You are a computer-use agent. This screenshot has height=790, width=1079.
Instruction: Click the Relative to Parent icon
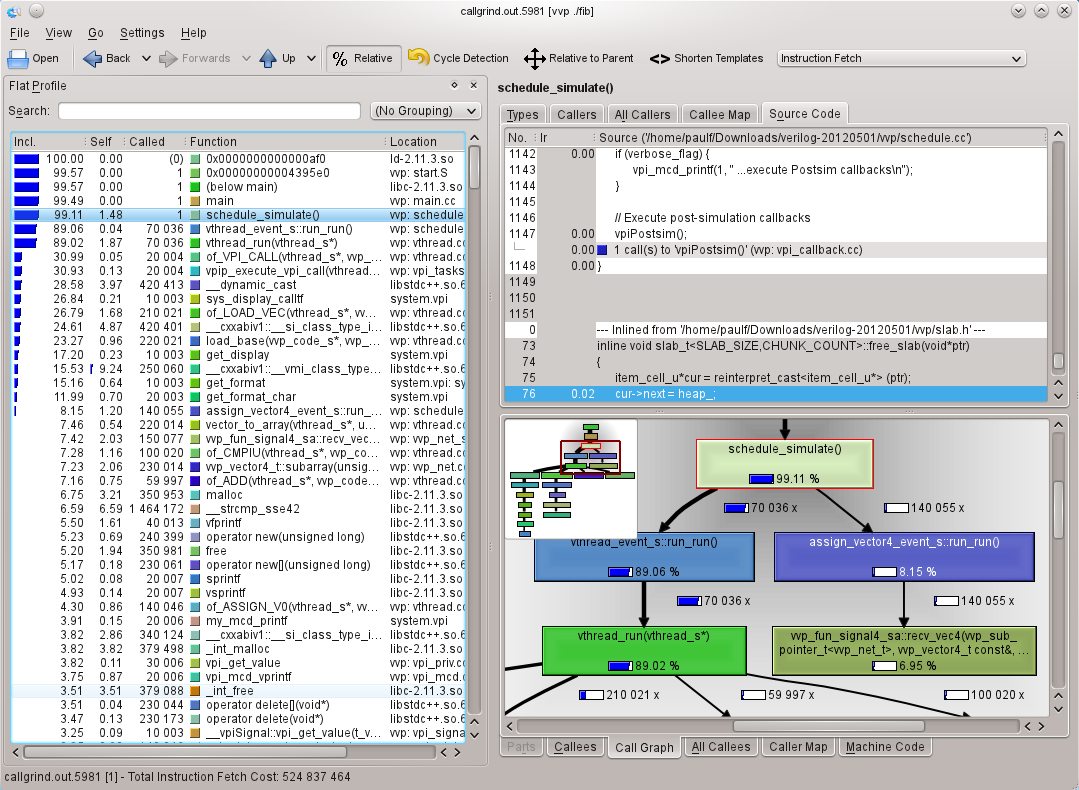coord(535,58)
